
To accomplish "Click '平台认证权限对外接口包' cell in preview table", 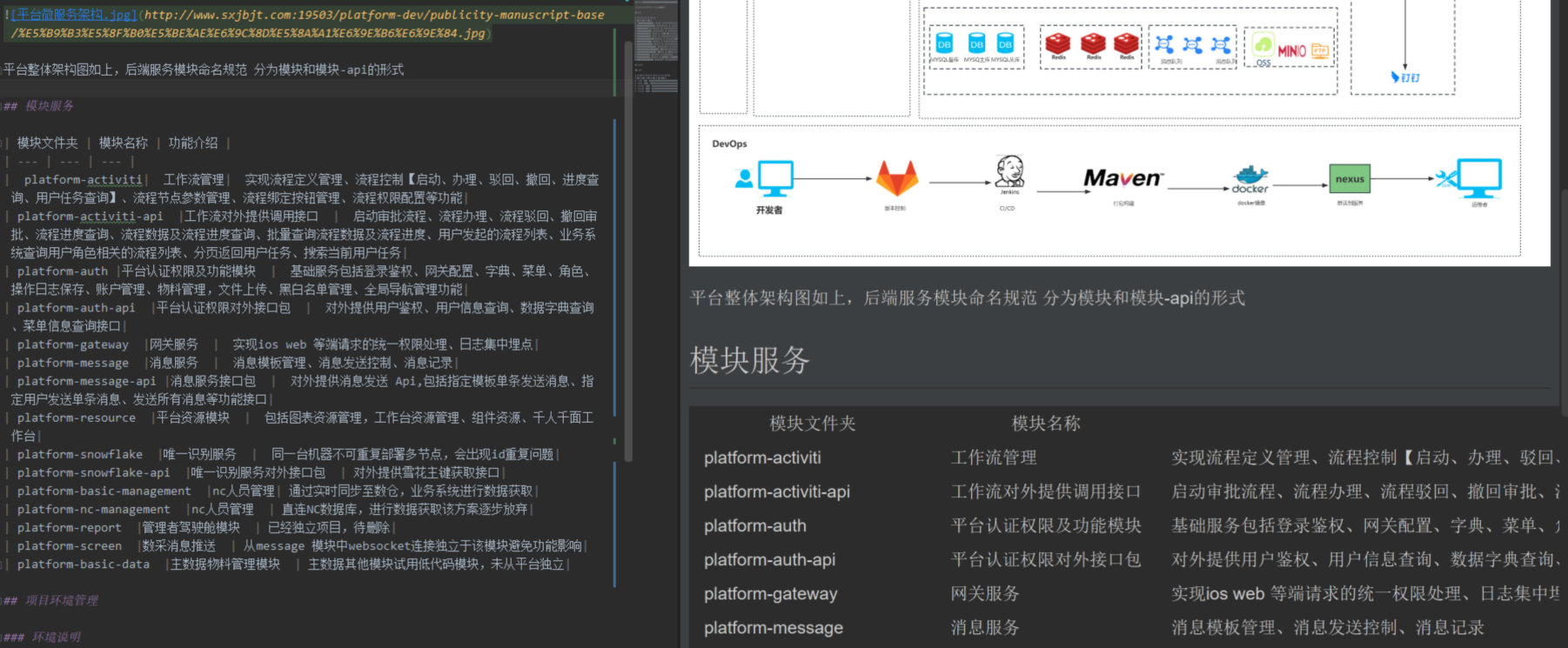I will click(x=1046, y=559).
